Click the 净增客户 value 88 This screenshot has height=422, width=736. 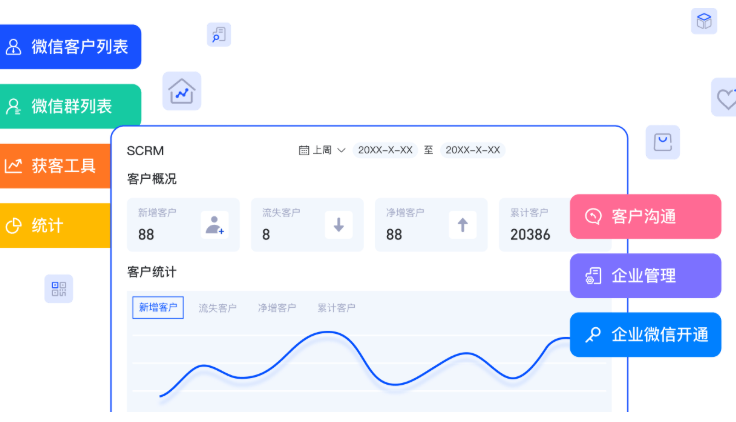pos(394,235)
